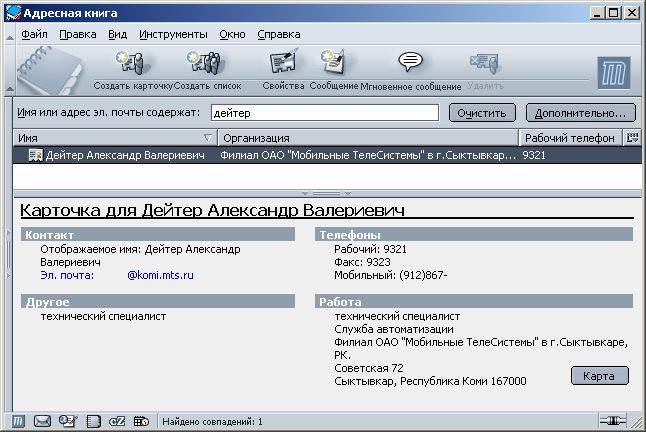Open the Инструменты menu
The height and width of the screenshot is (432, 646).
[x=173, y=34]
